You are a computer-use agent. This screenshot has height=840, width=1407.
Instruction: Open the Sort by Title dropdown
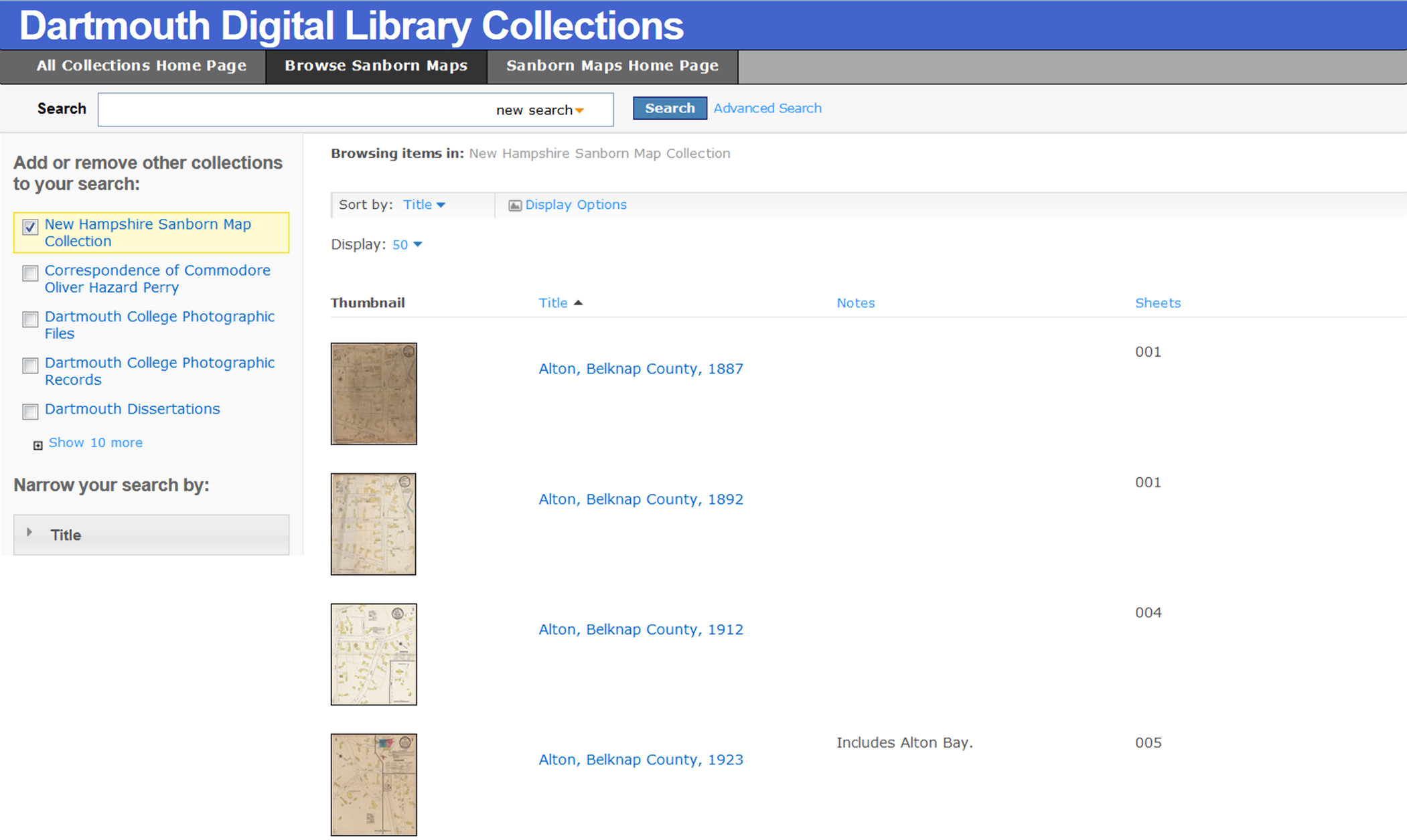coord(424,205)
